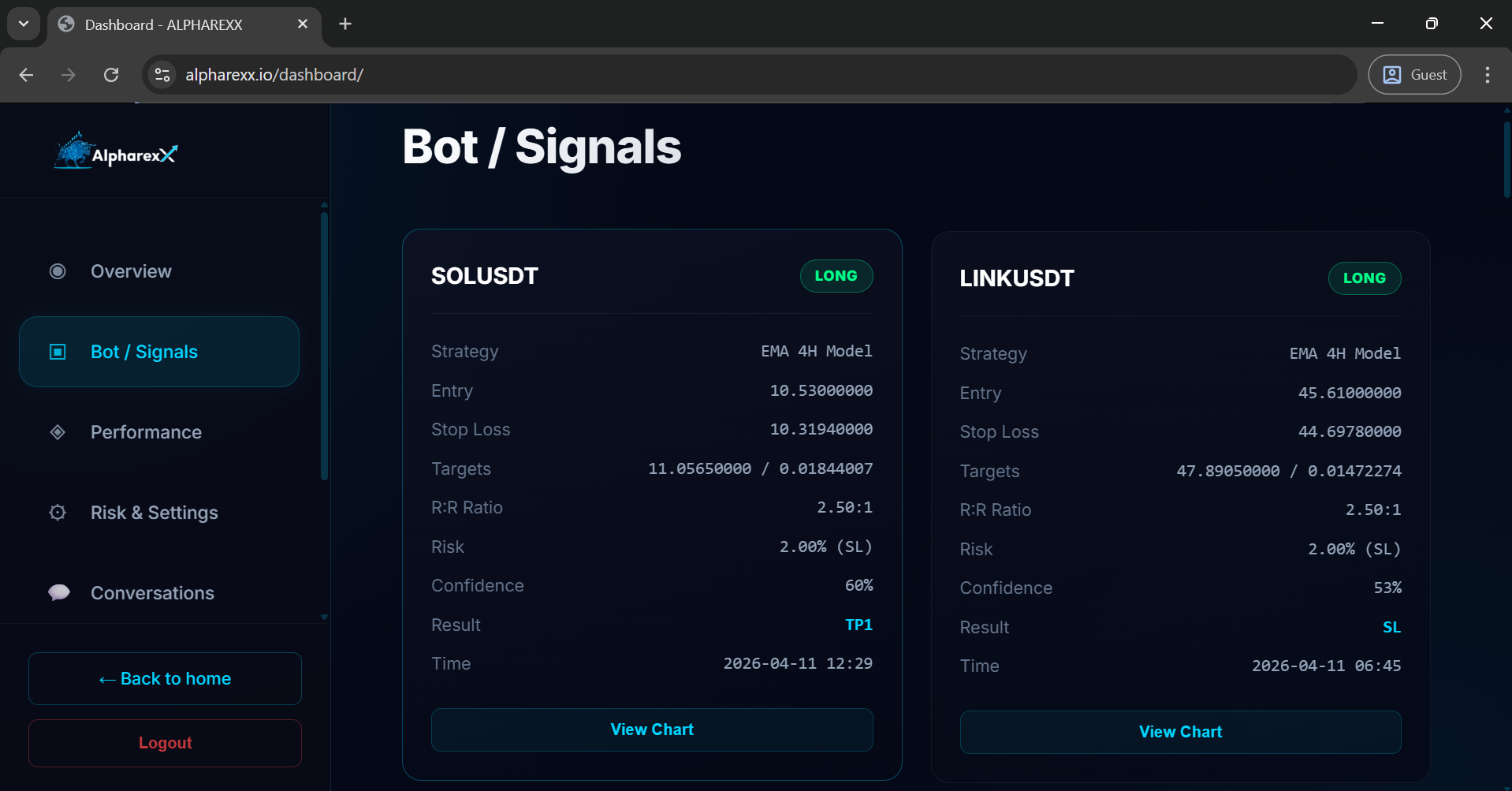Click LINKUSDT 2.00% (SL) risk value
Viewport: 1512px width, 791px height.
1354,549
